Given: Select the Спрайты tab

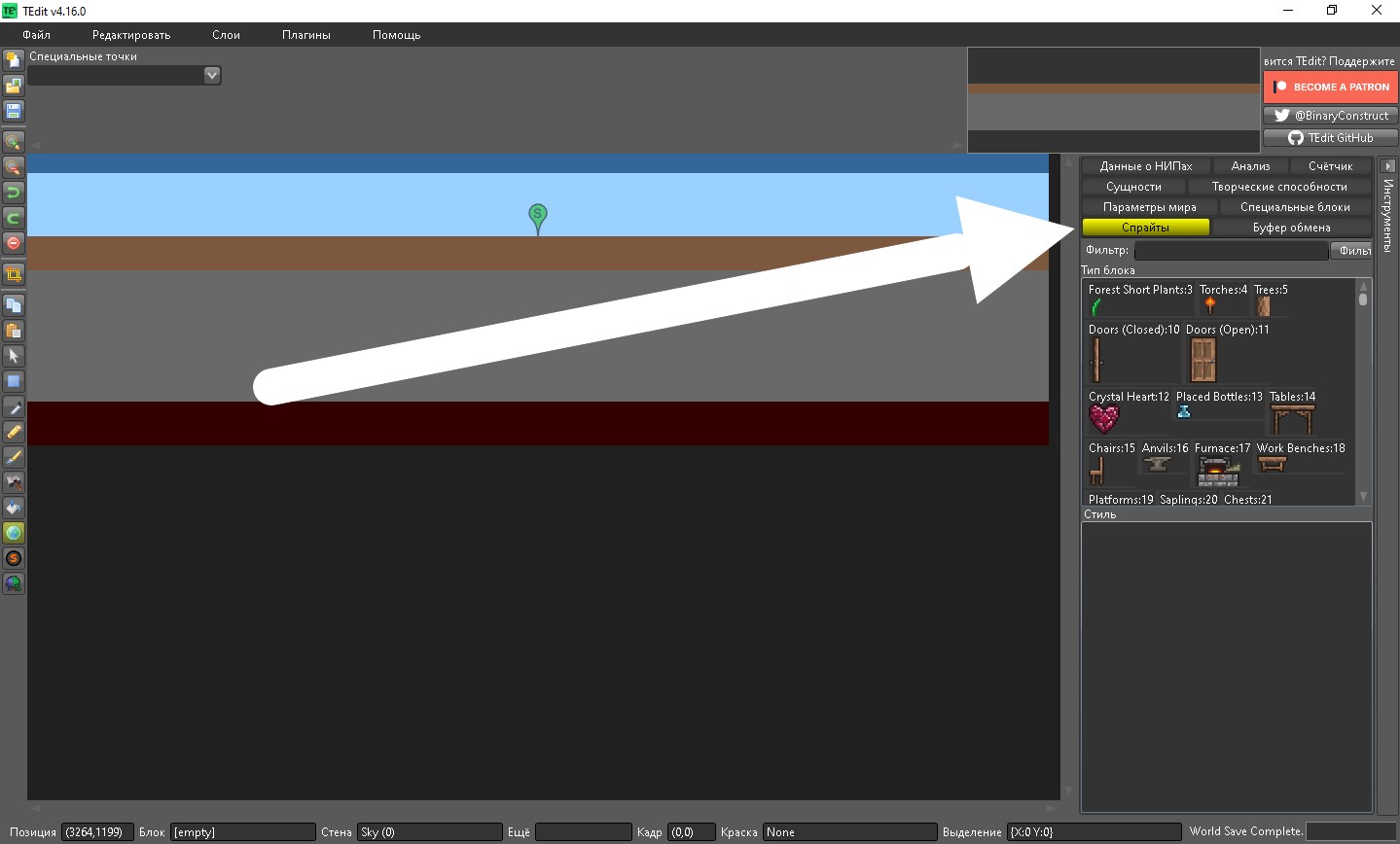Looking at the screenshot, I should [1146, 228].
